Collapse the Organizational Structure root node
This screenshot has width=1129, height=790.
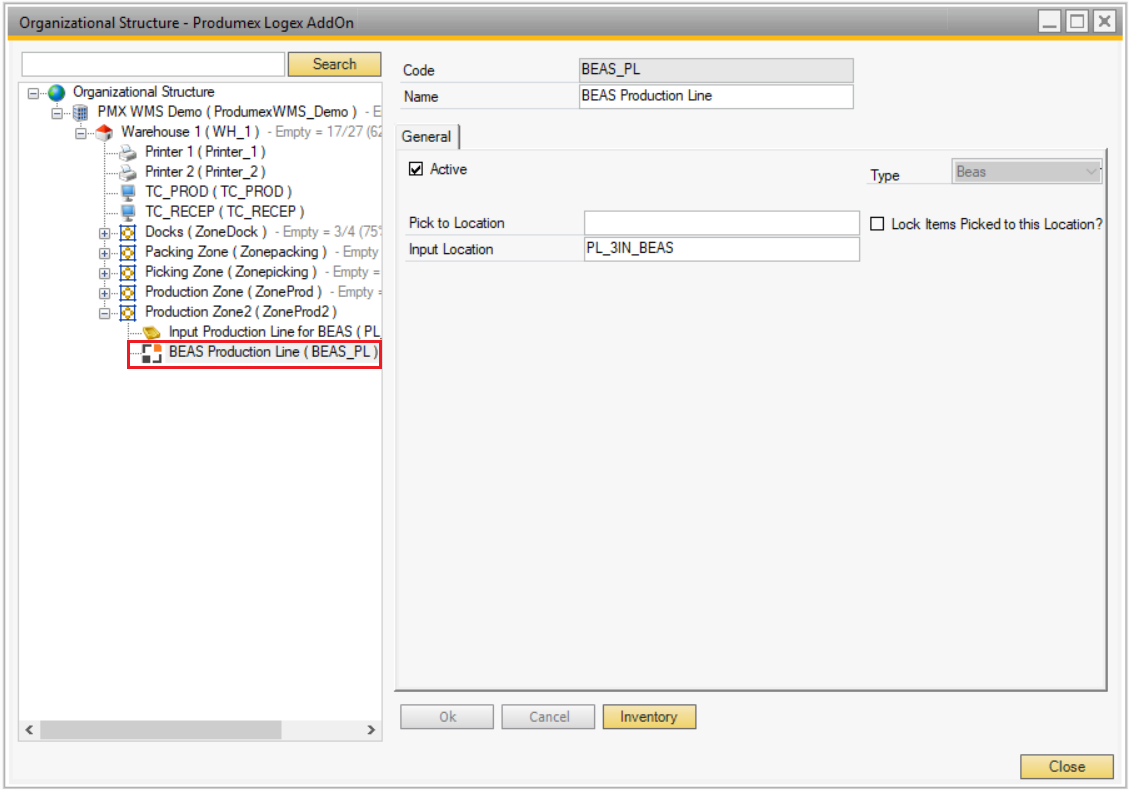(x=33, y=93)
